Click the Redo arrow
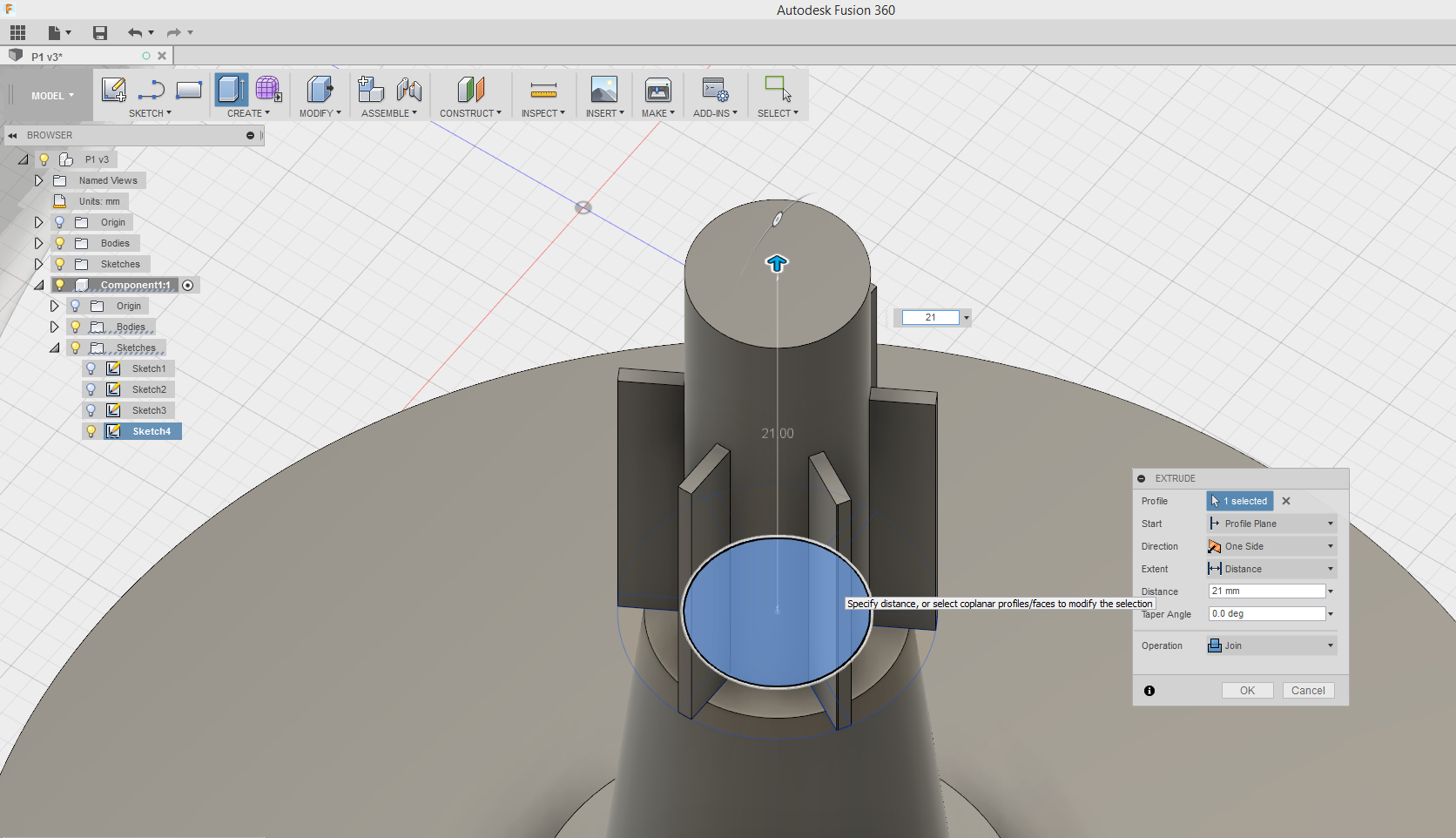 click(x=174, y=33)
